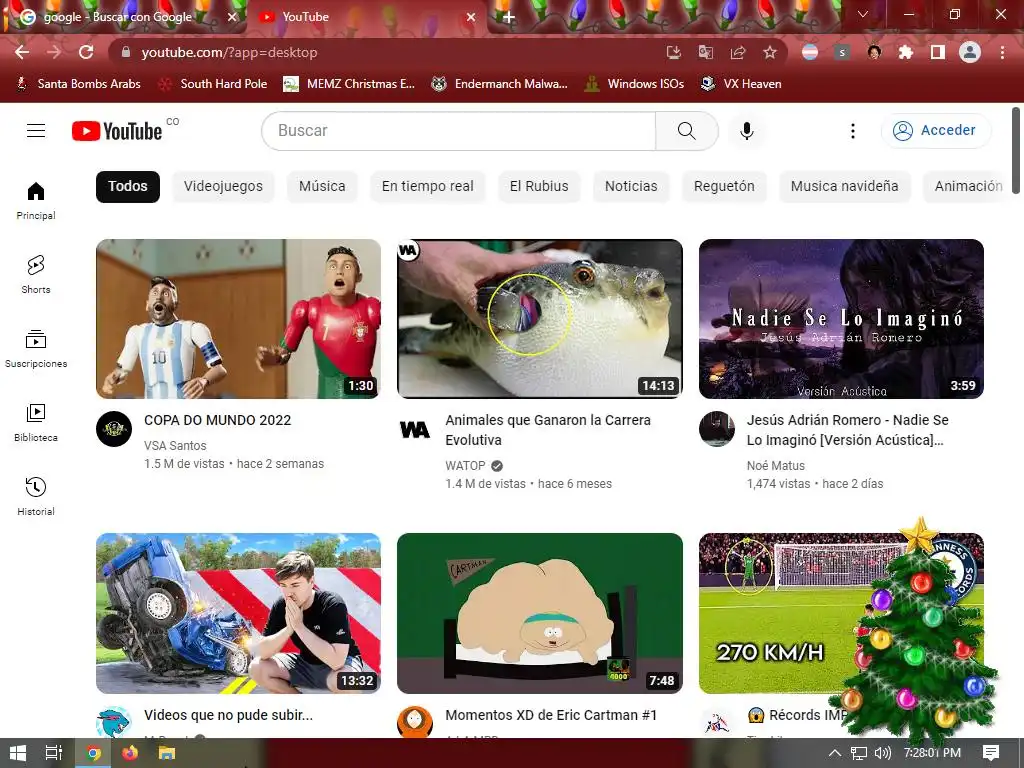Open the pufferfish video thumbnail
Image resolution: width=1024 pixels, height=768 pixels.
[539, 319]
